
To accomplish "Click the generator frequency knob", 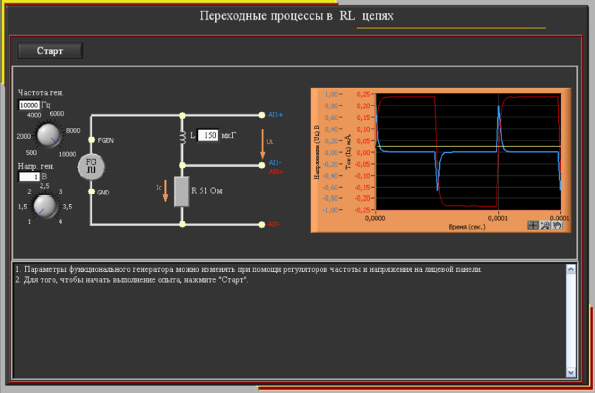I will pos(49,135).
